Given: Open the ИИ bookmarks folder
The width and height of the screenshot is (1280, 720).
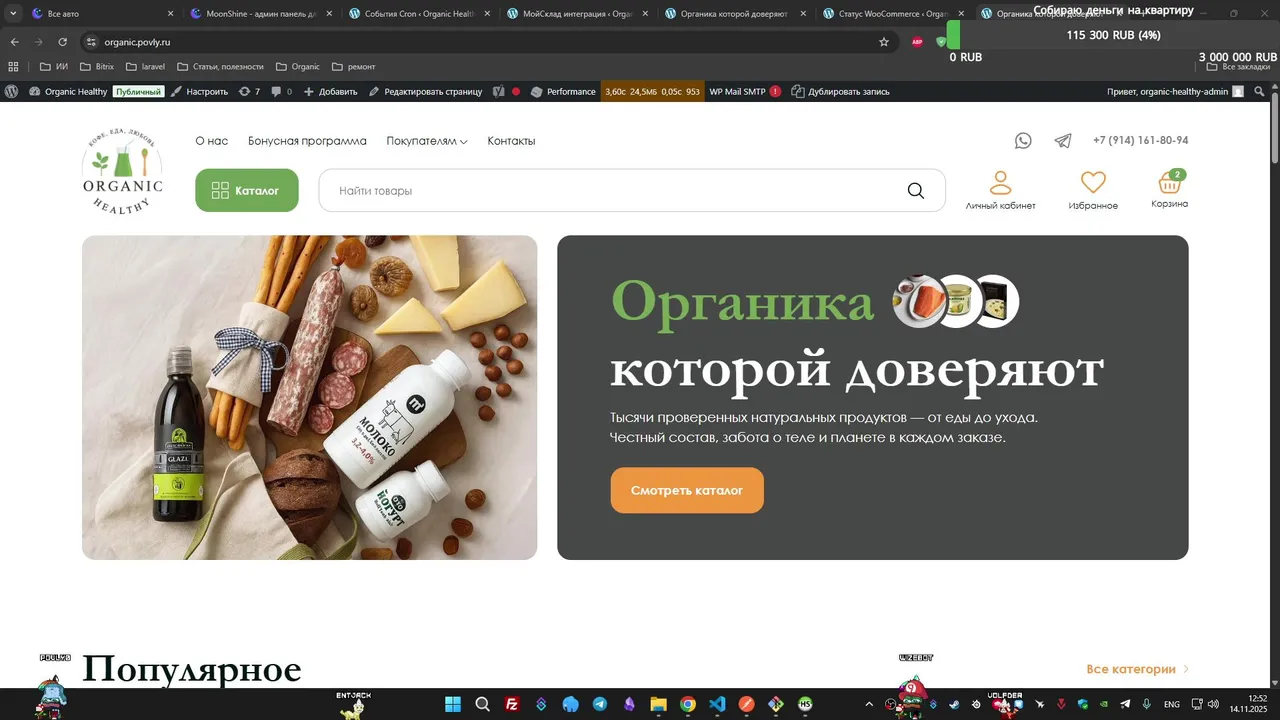Looking at the screenshot, I should tap(54, 67).
